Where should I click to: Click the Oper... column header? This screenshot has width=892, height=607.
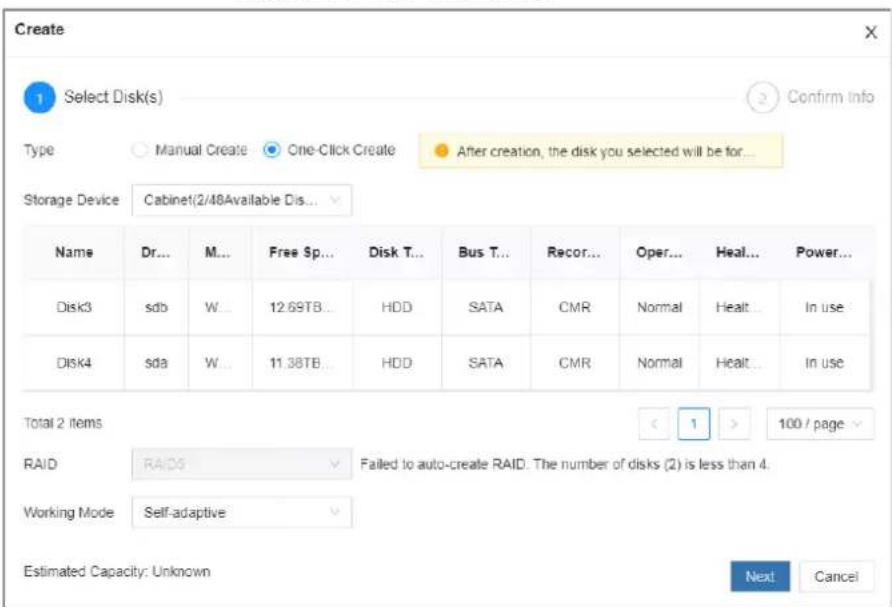[x=659, y=252]
